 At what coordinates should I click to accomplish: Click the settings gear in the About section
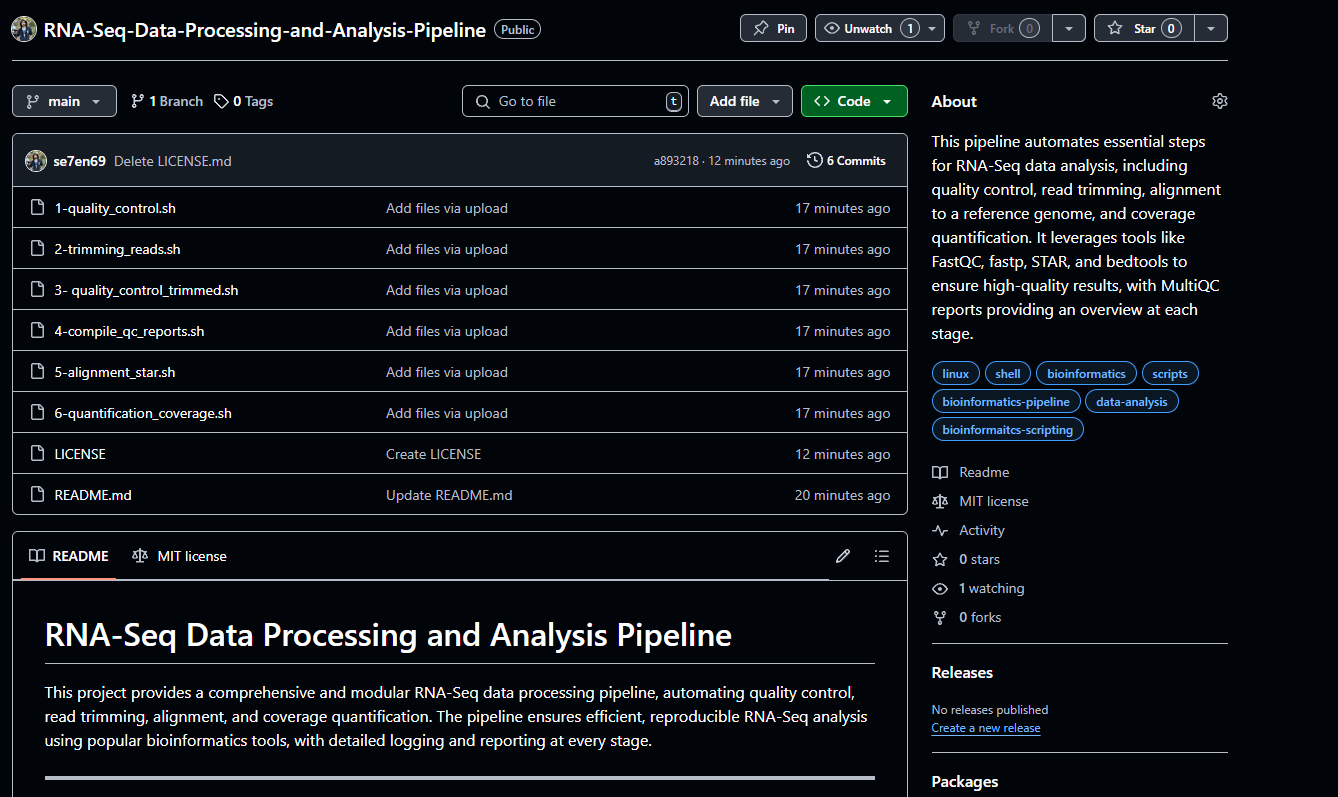[x=1219, y=101]
